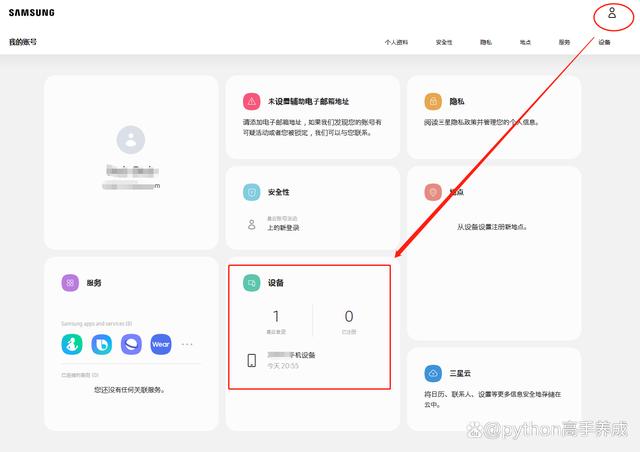
Task: Click the orange lock privacy icon
Action: pos(433,101)
